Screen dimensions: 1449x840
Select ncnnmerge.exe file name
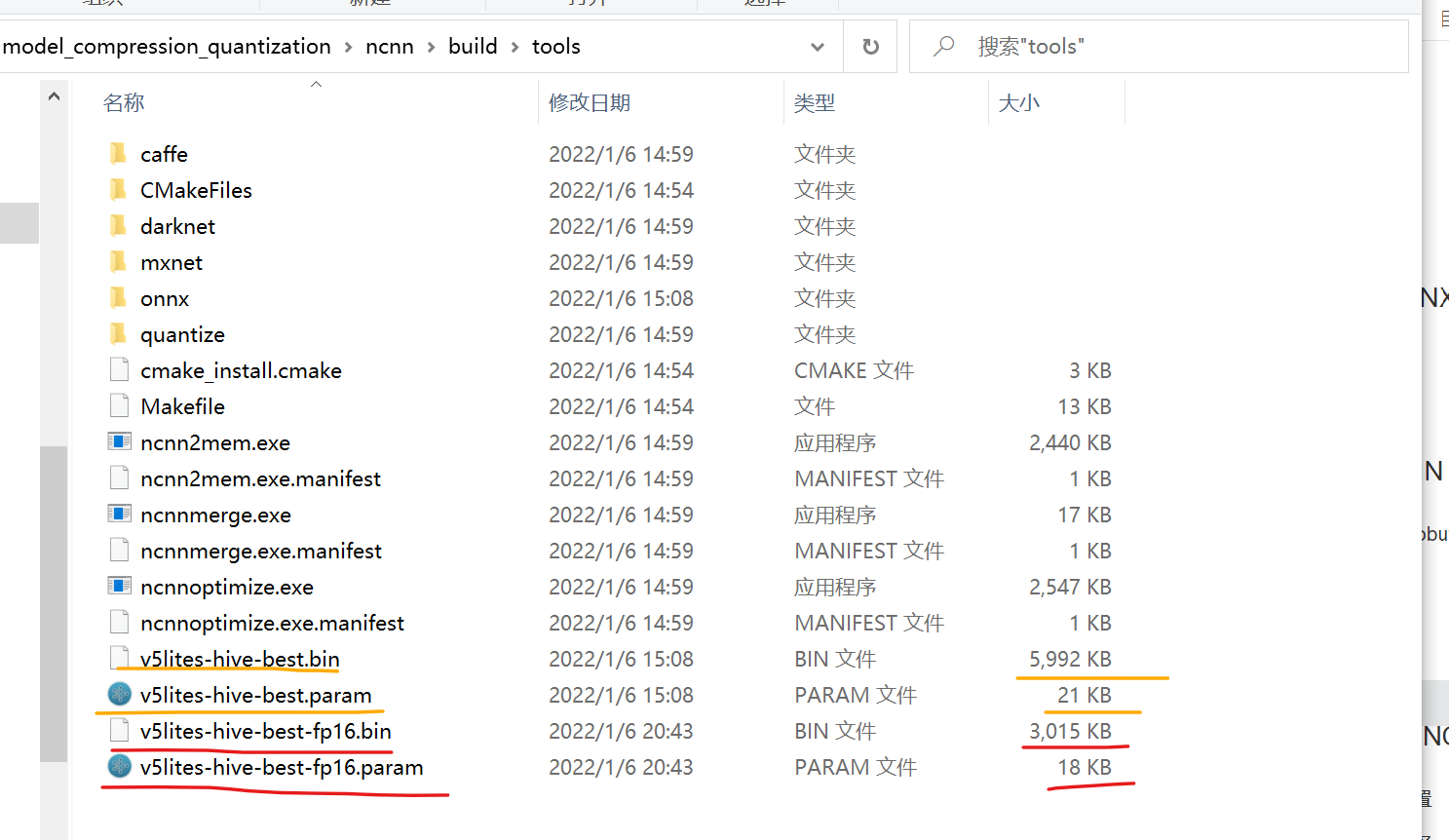point(215,515)
